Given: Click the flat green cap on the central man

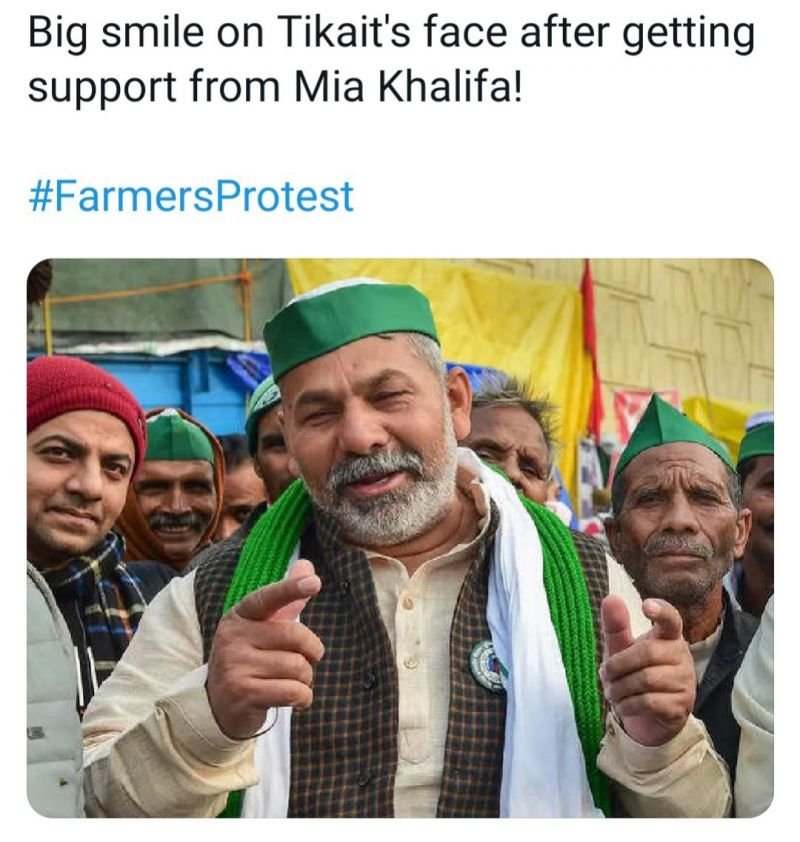Looking at the screenshot, I should tap(348, 327).
